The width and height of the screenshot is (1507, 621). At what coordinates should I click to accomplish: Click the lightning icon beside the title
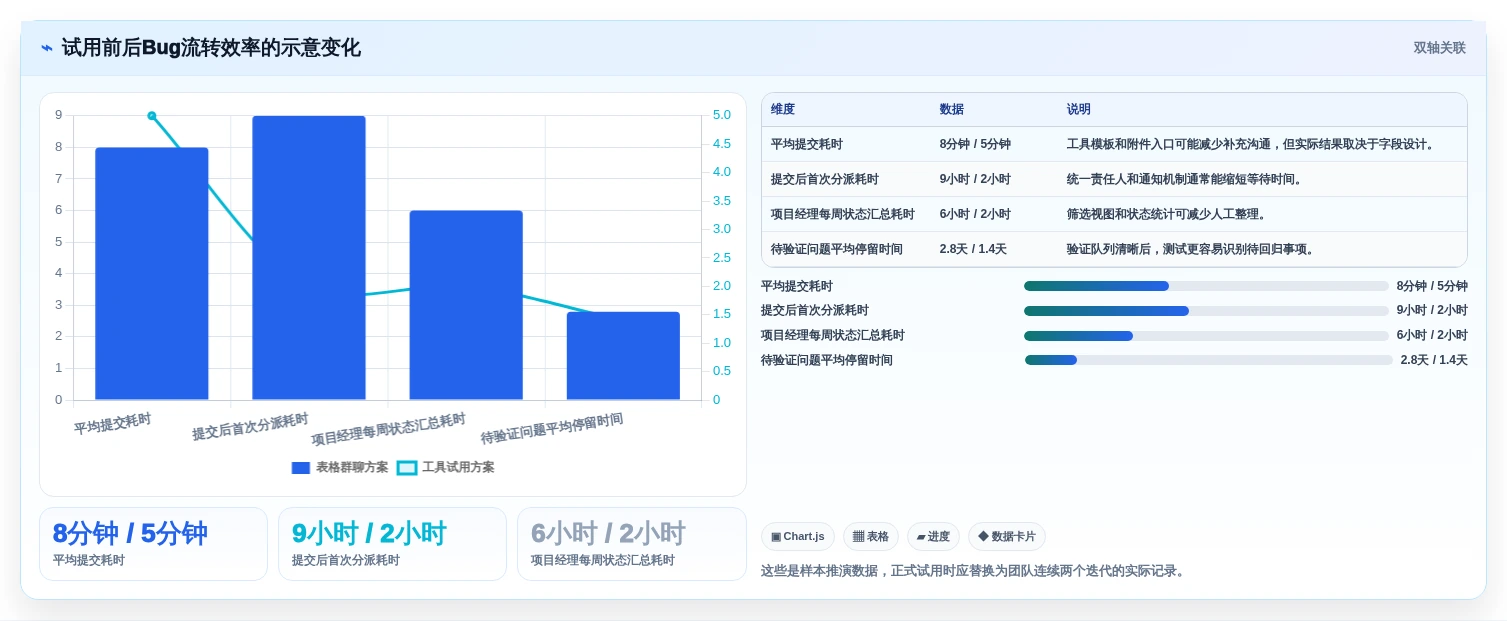pyautogui.click(x=47, y=48)
